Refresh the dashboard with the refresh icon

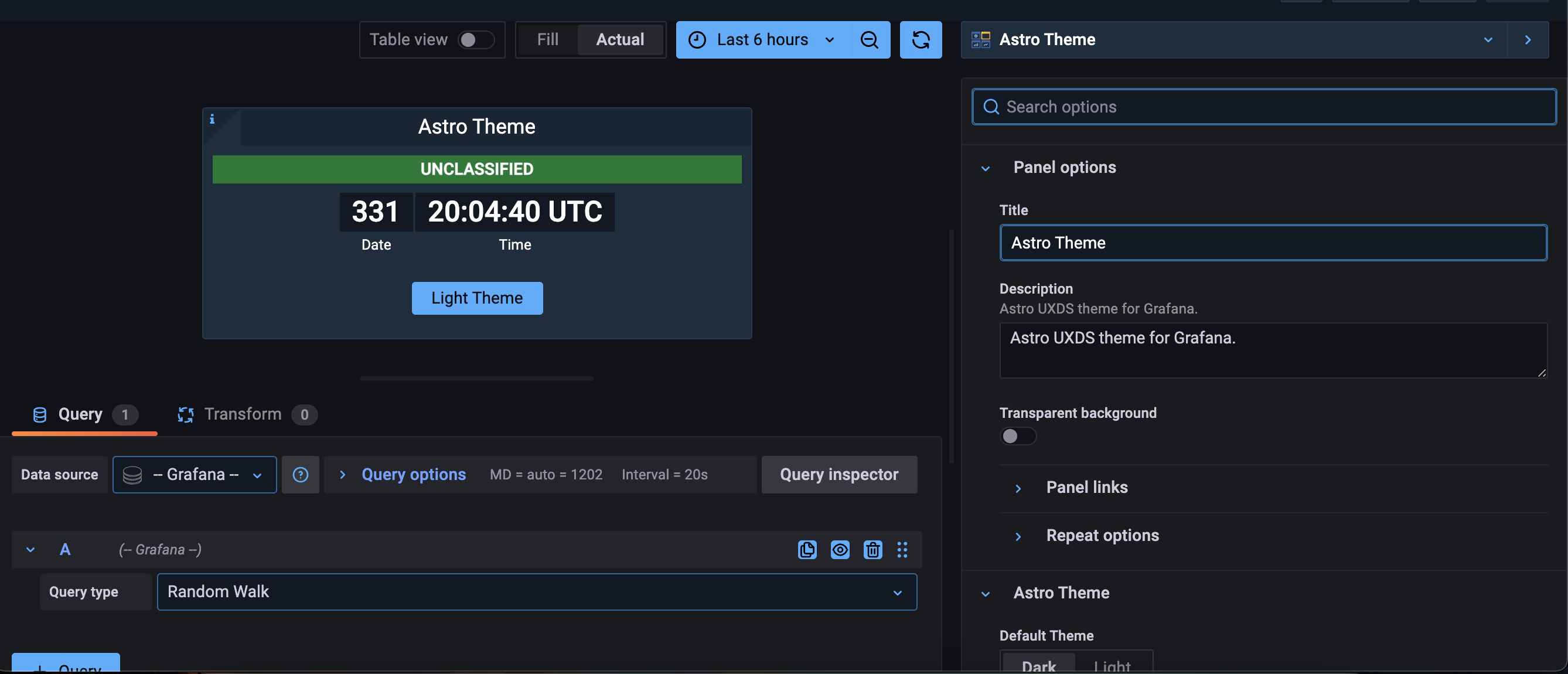coord(921,40)
